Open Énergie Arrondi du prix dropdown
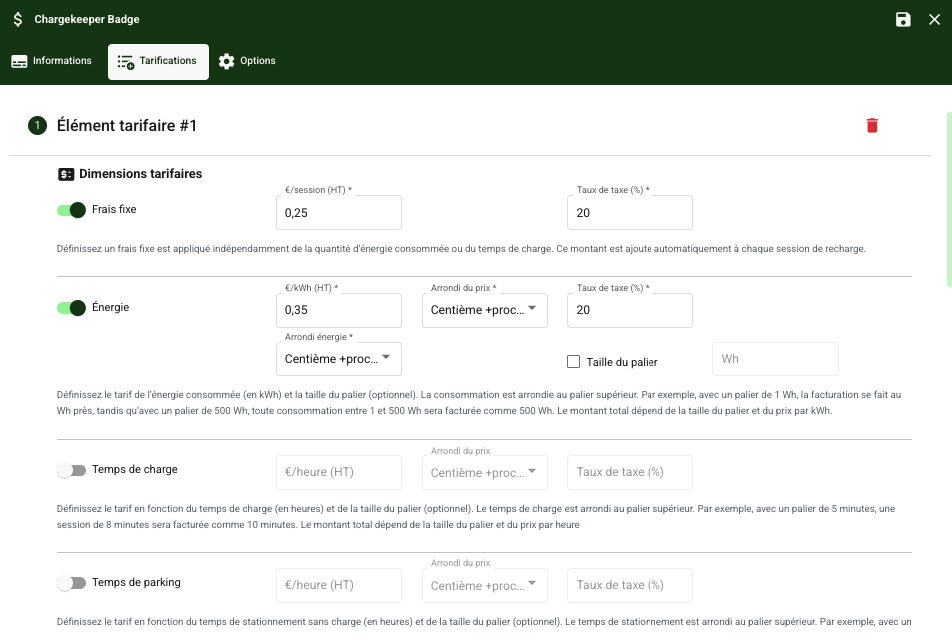 [x=485, y=310]
